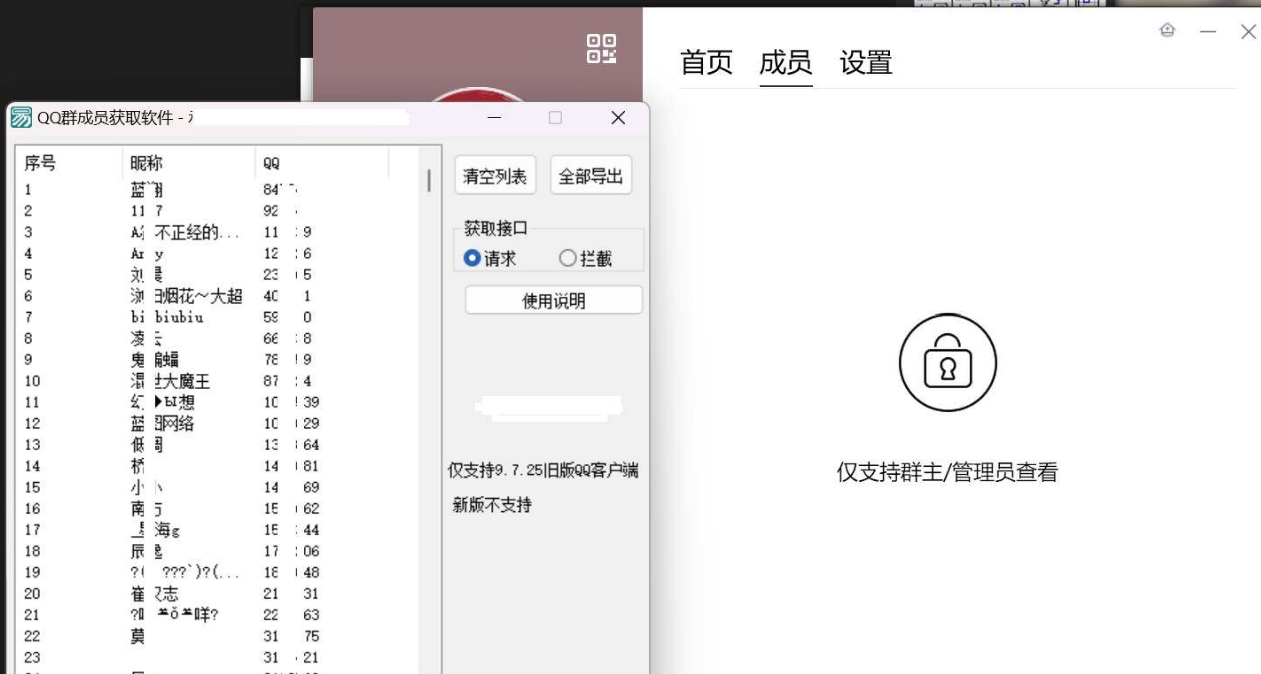Open the QR code icon
Screen dimensions: 1261x674
601,49
